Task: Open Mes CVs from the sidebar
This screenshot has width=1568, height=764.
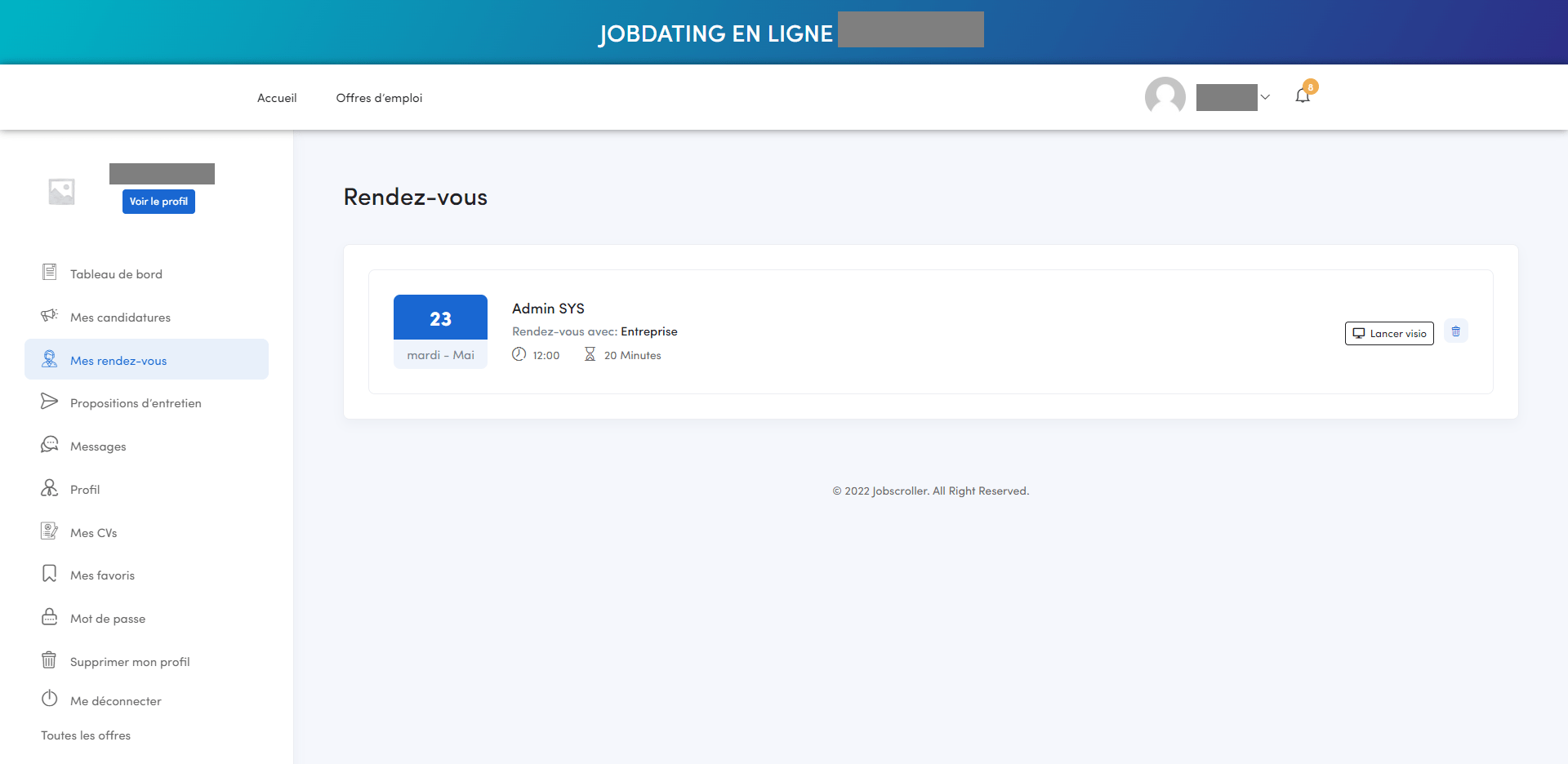Action: point(93,533)
